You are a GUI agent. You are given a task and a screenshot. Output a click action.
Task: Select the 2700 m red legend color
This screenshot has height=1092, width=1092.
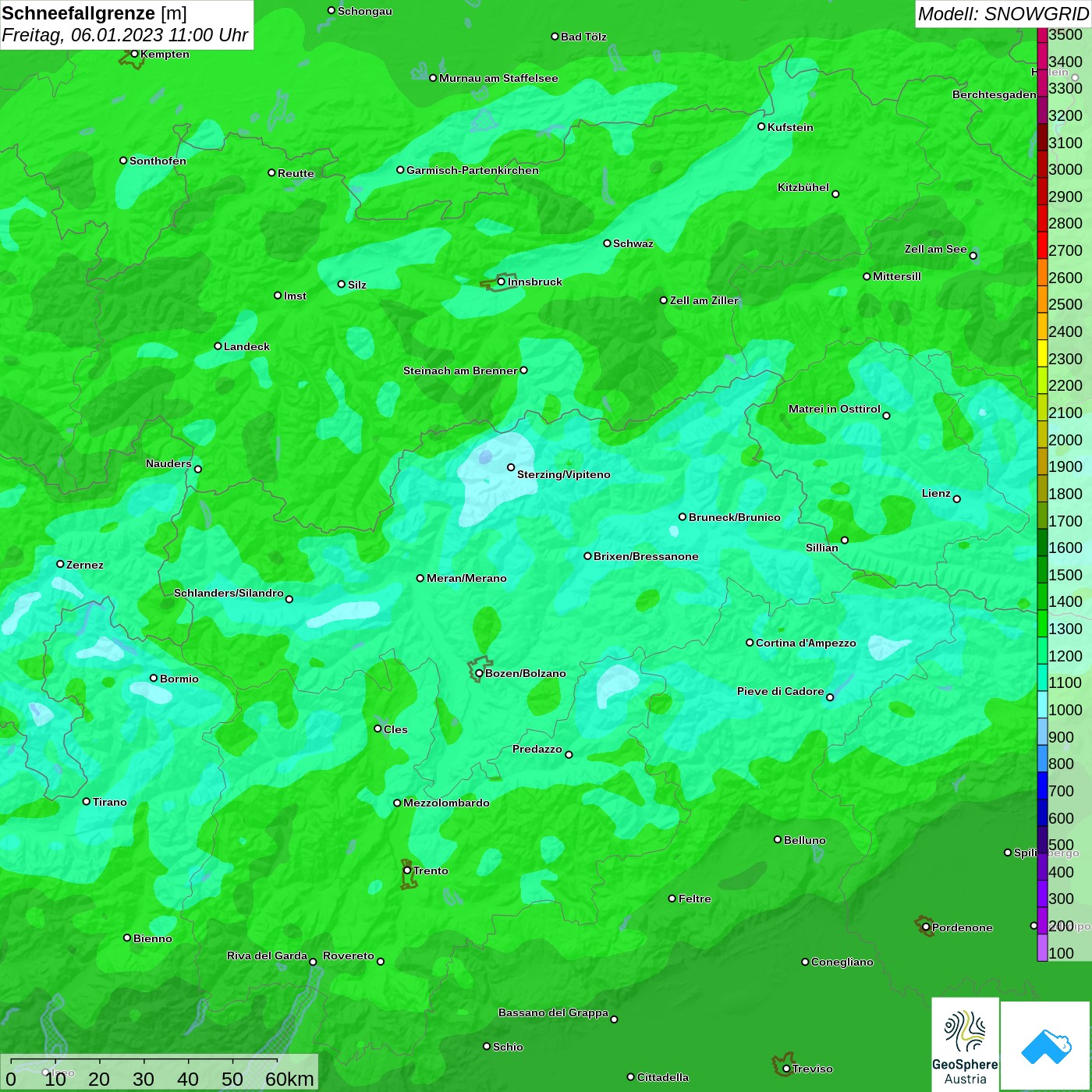(x=1042, y=245)
